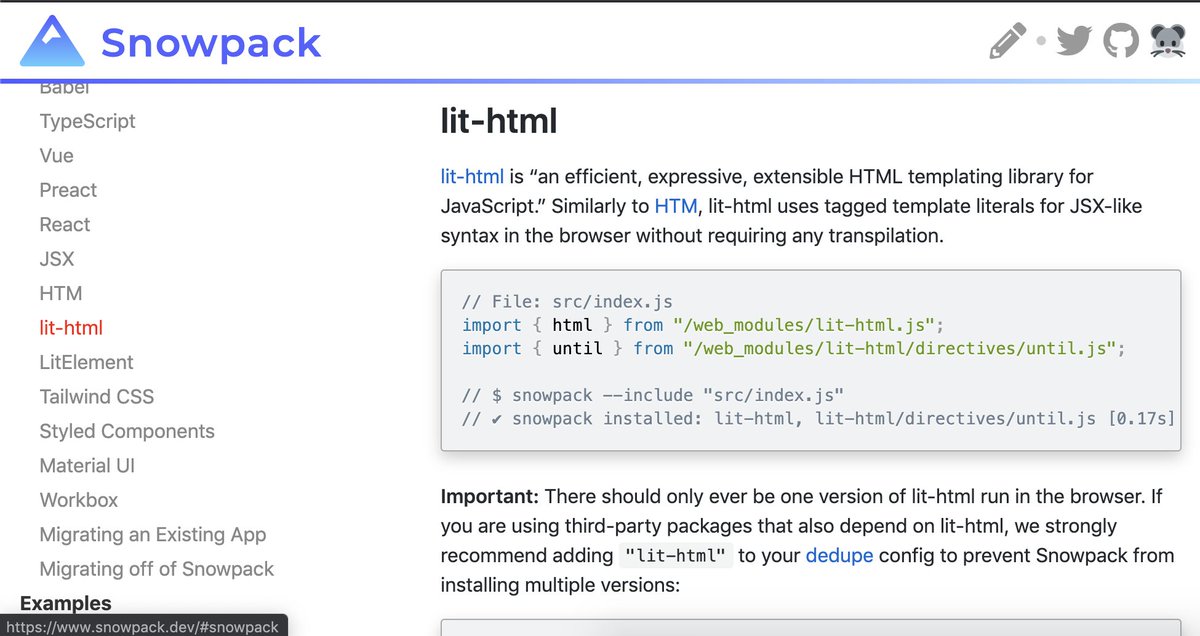Click the bold Important: text
Viewport: 1200px width, 636px height.
pyautogui.click(x=490, y=497)
